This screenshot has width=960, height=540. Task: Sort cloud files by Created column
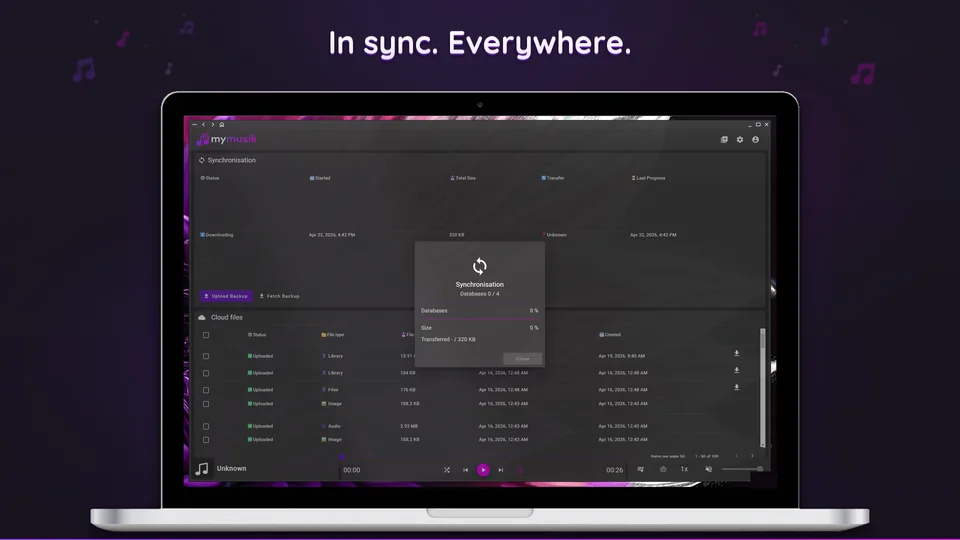[x=610, y=335]
